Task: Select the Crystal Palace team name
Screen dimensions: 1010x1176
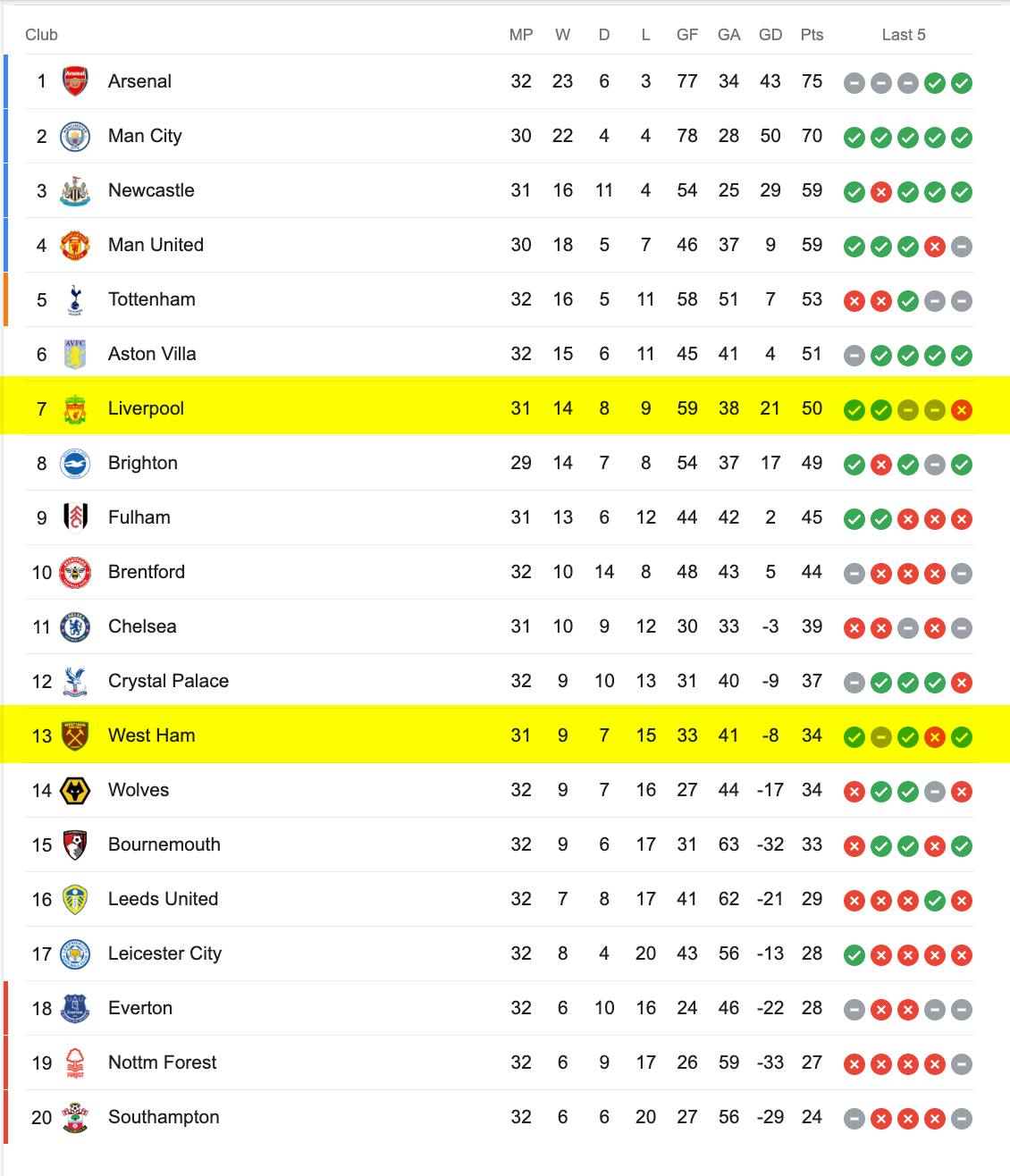Action: [x=168, y=681]
